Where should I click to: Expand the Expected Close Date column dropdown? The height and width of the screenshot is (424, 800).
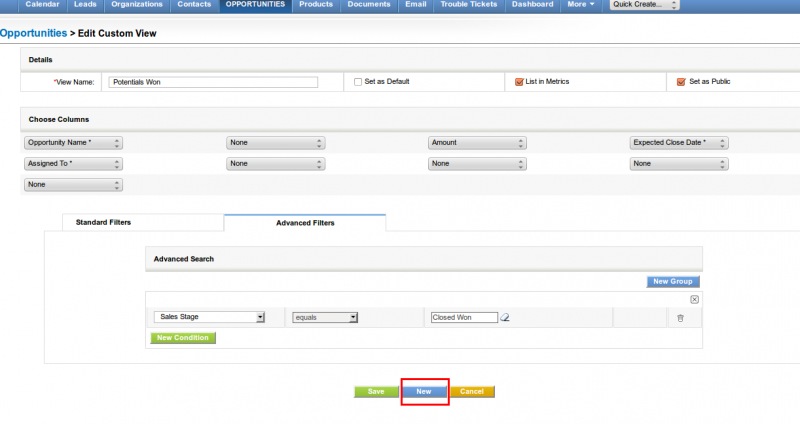(679, 143)
